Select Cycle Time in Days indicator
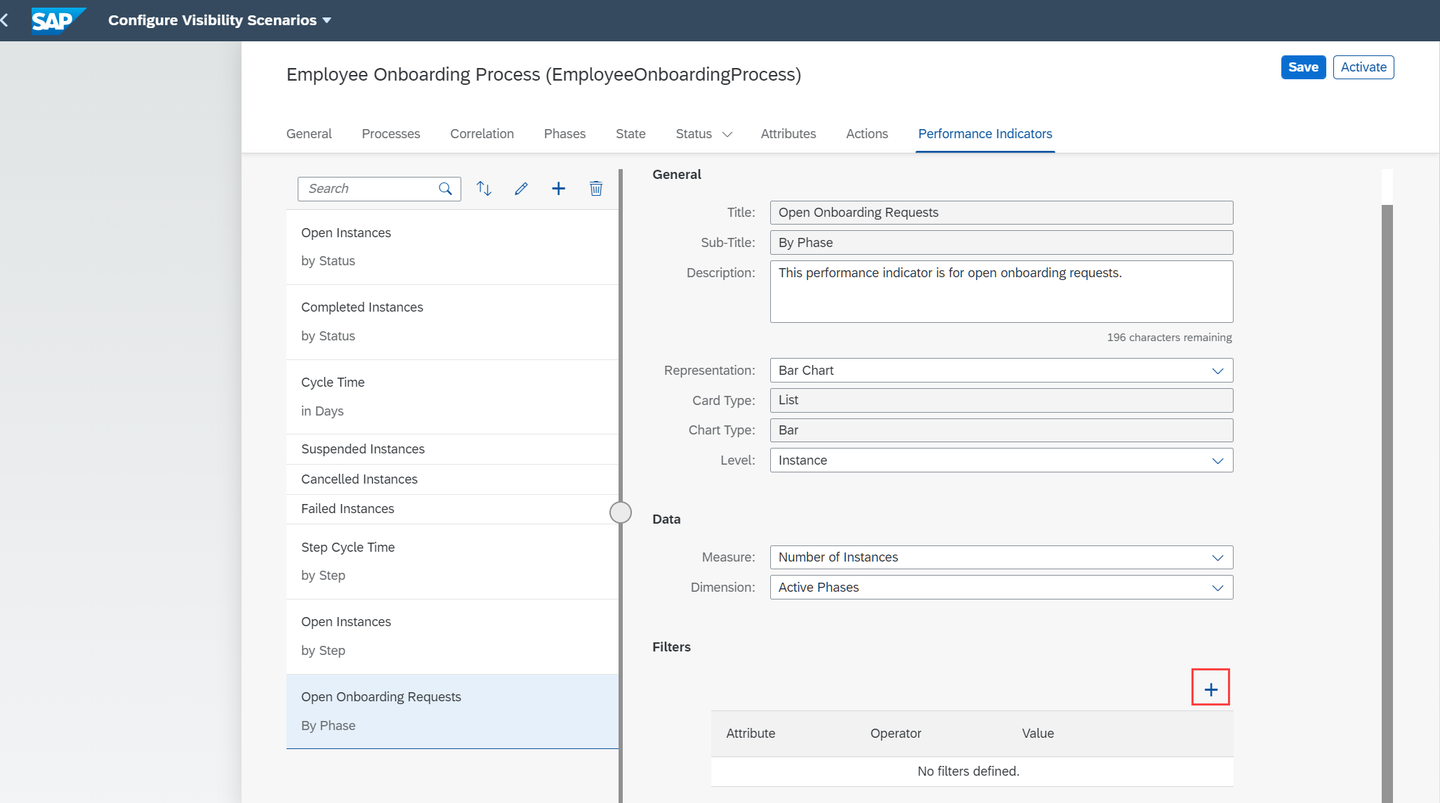The height and width of the screenshot is (803, 1440). (x=452, y=397)
